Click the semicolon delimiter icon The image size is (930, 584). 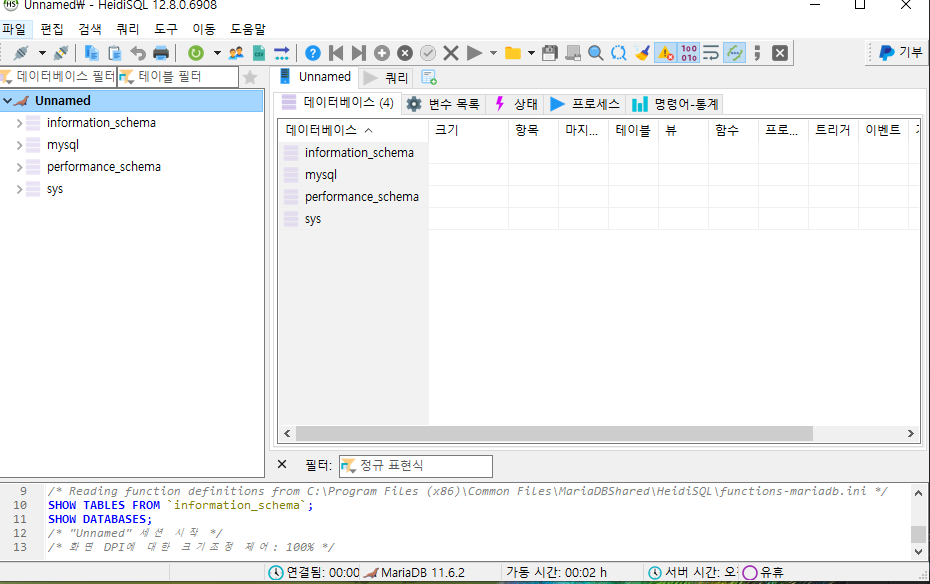[x=757, y=53]
